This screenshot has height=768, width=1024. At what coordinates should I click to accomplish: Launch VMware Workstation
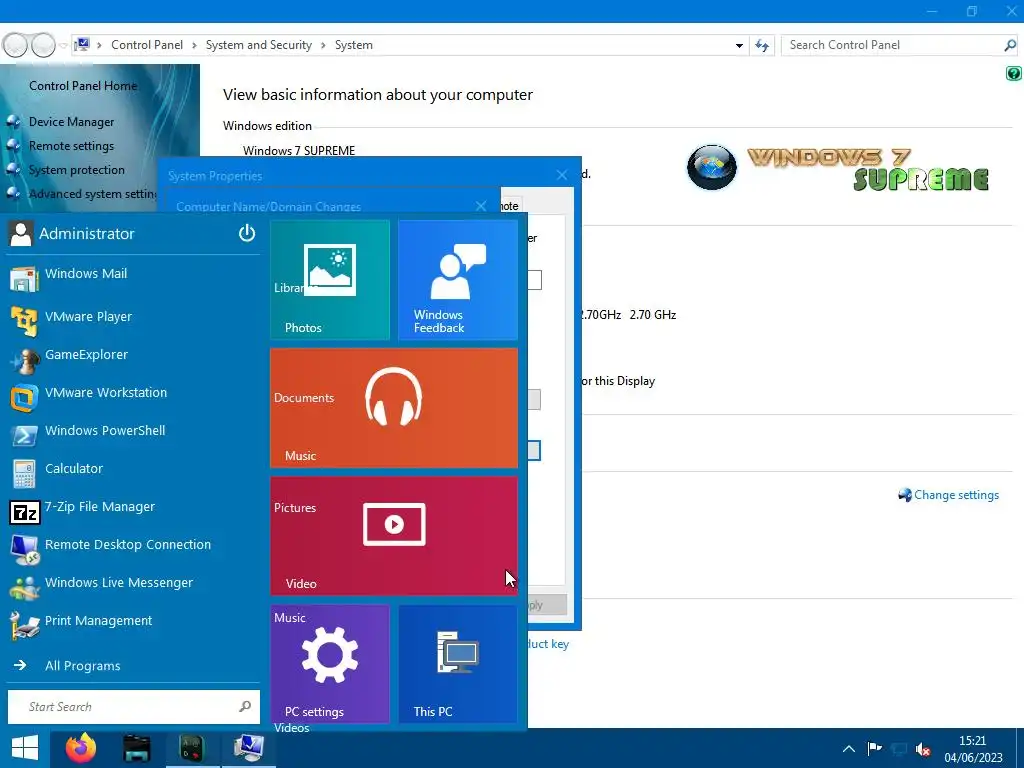[x=106, y=392]
